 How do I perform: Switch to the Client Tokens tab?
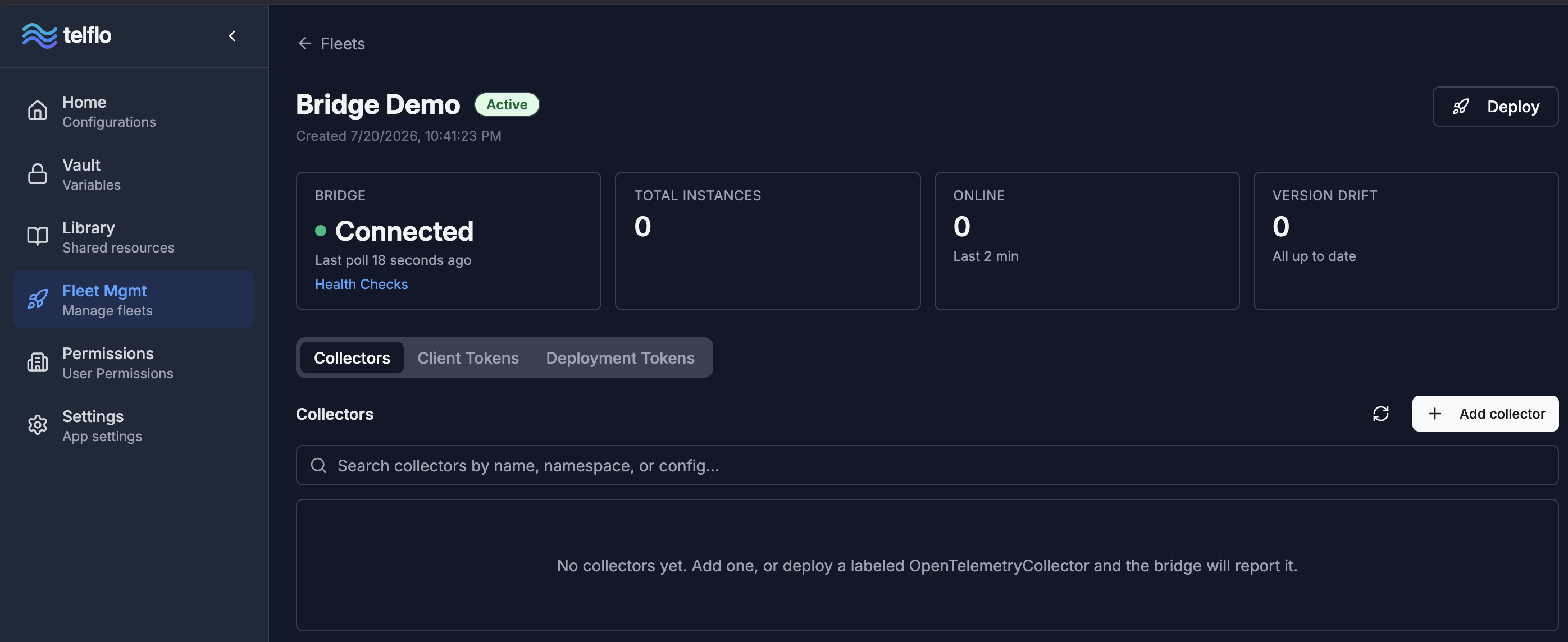(x=467, y=358)
